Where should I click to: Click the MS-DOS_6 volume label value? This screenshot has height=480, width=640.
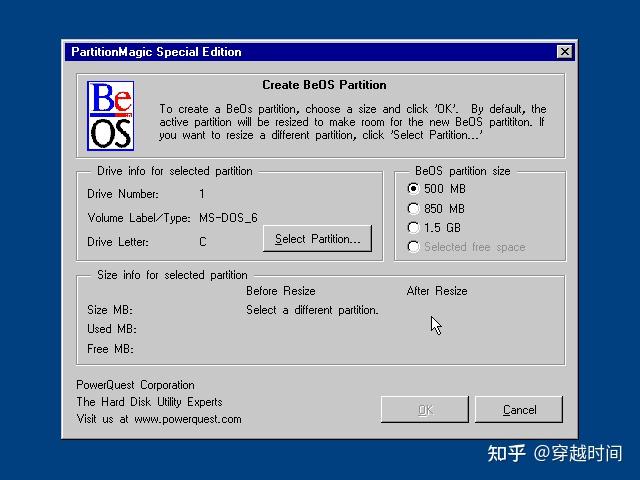pyautogui.click(x=228, y=218)
